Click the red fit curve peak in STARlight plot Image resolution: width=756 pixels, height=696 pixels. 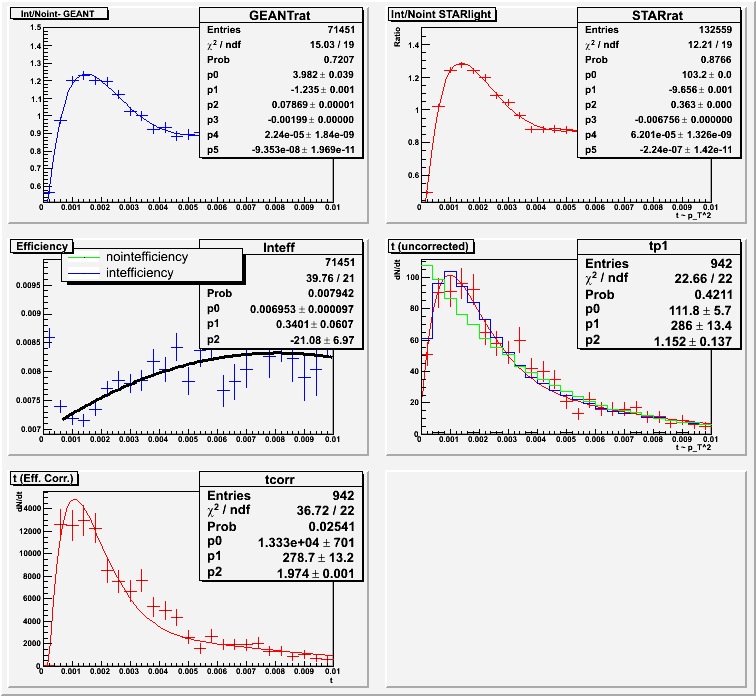point(460,64)
